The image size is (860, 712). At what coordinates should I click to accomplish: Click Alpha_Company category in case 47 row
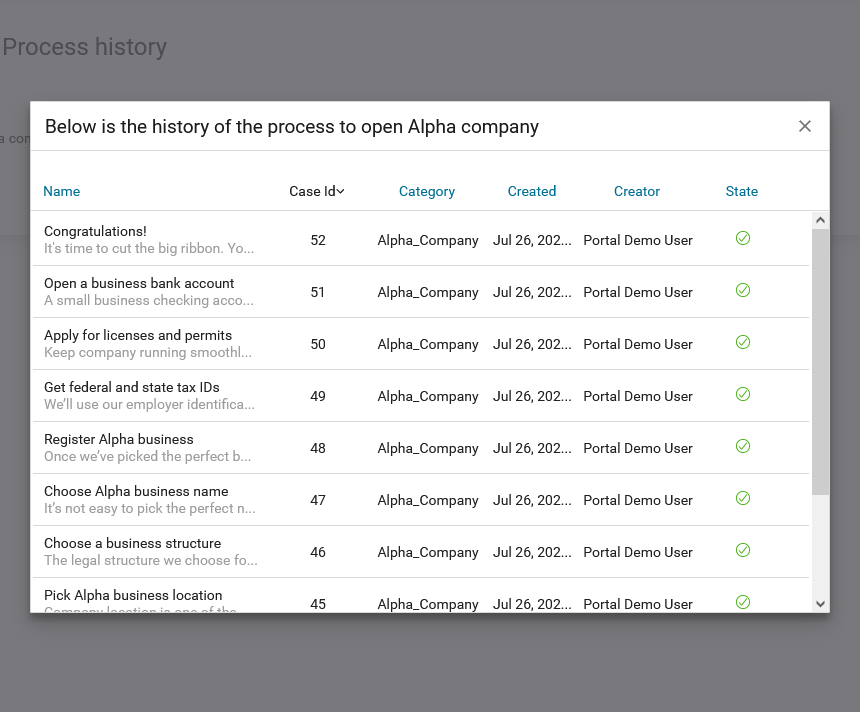pyautogui.click(x=428, y=501)
